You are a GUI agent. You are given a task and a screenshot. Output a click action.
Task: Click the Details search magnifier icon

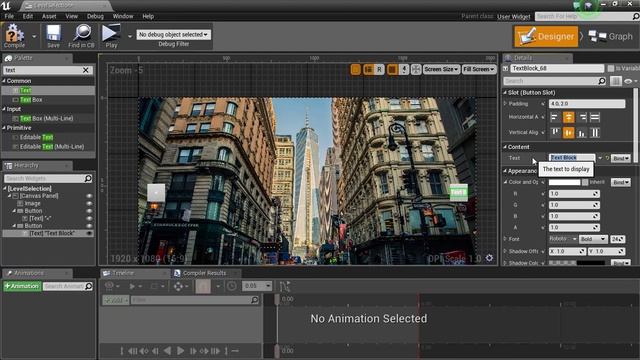602,81
